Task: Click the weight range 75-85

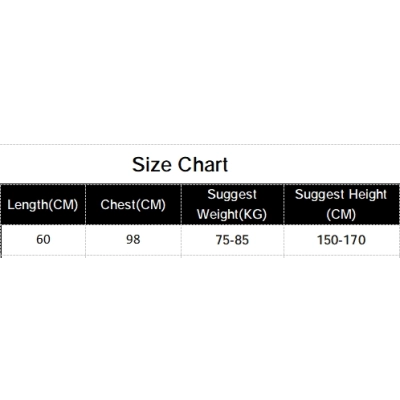Action: coord(232,240)
